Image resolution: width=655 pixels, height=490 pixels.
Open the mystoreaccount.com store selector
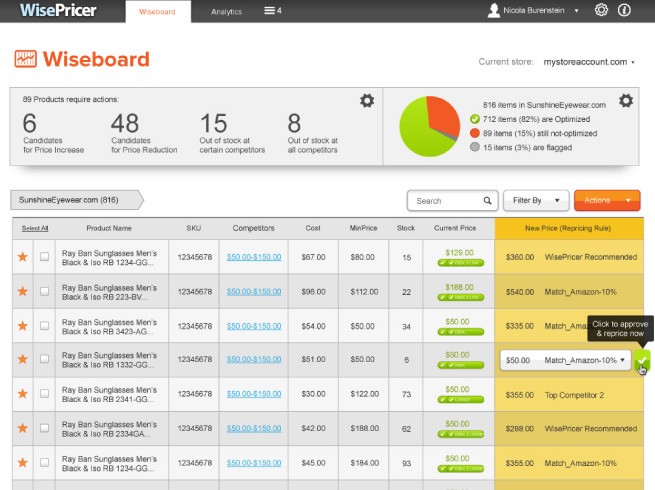[x=589, y=62]
